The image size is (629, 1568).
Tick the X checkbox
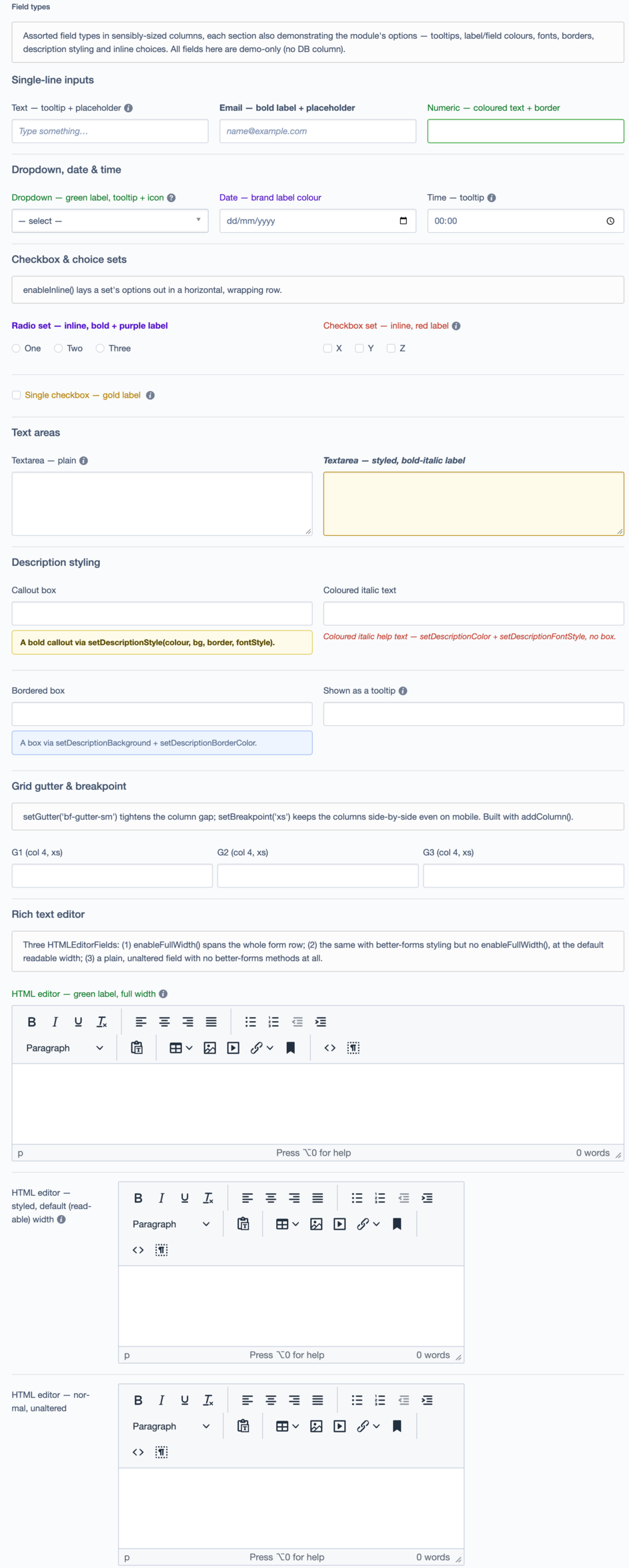pos(328,348)
